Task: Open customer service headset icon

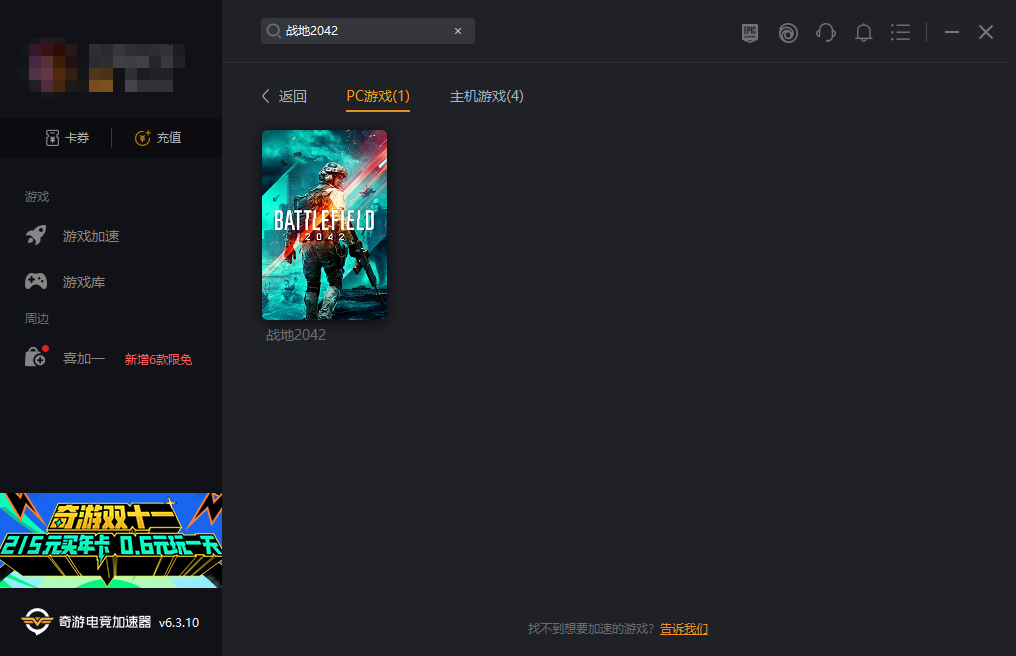Action: [826, 32]
